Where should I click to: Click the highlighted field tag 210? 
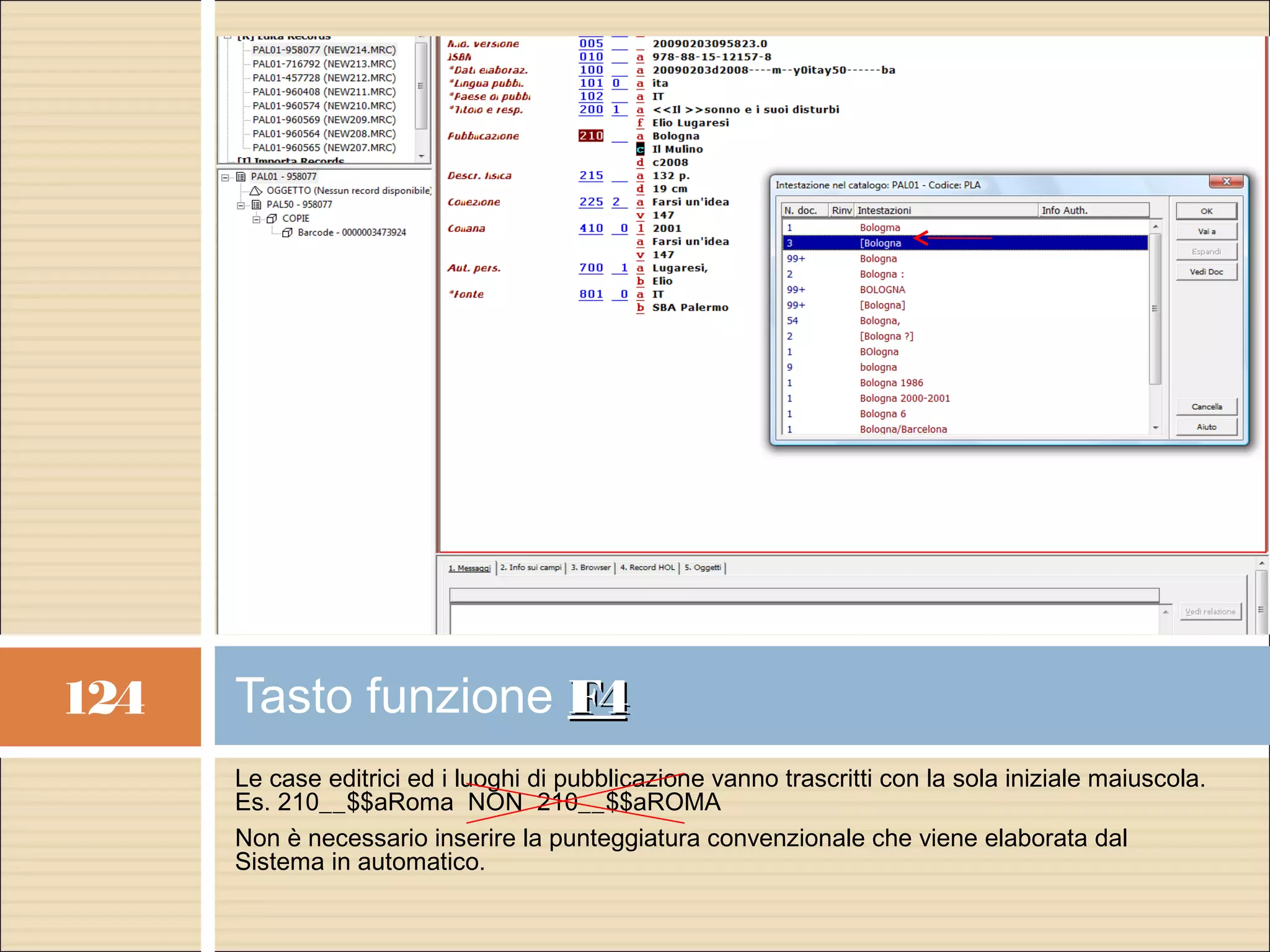click(x=591, y=136)
